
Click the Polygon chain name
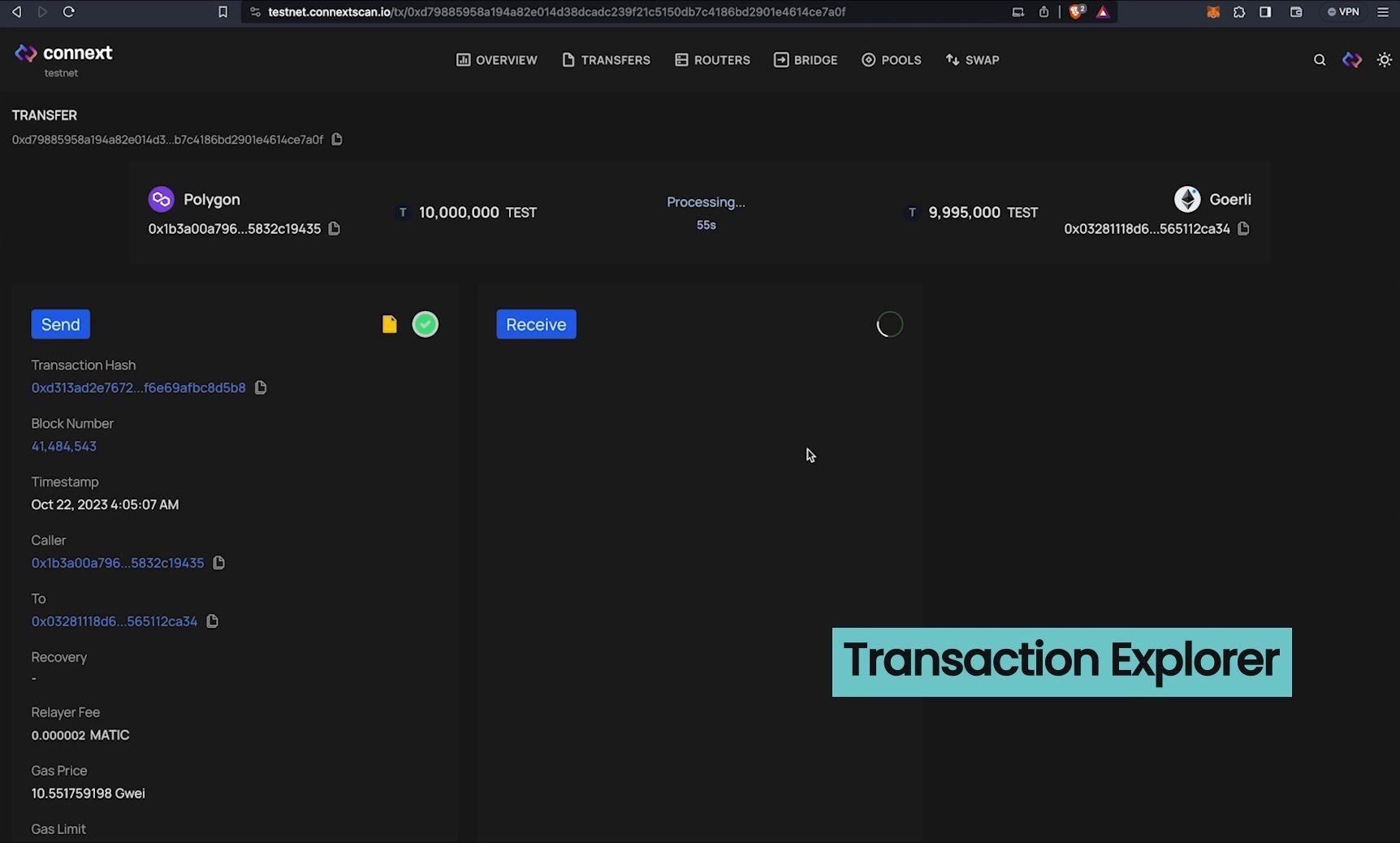tap(211, 200)
